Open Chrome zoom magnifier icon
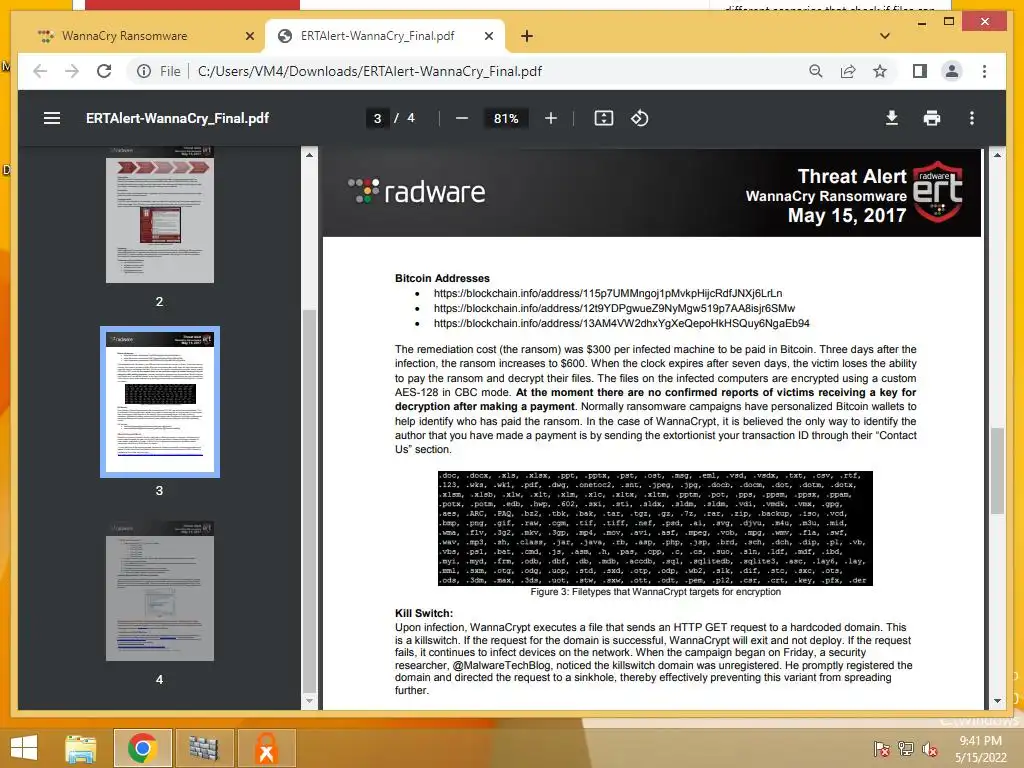This screenshot has width=1024, height=768. coord(816,71)
